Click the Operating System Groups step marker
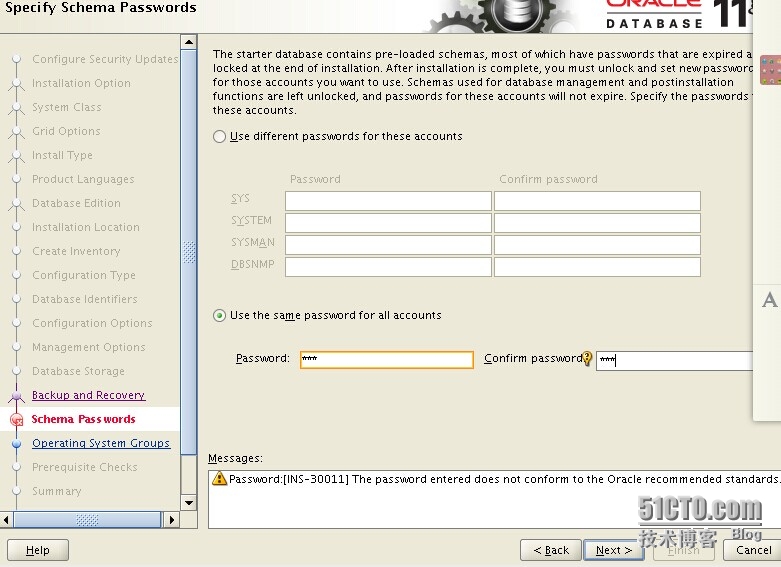 coord(16,443)
